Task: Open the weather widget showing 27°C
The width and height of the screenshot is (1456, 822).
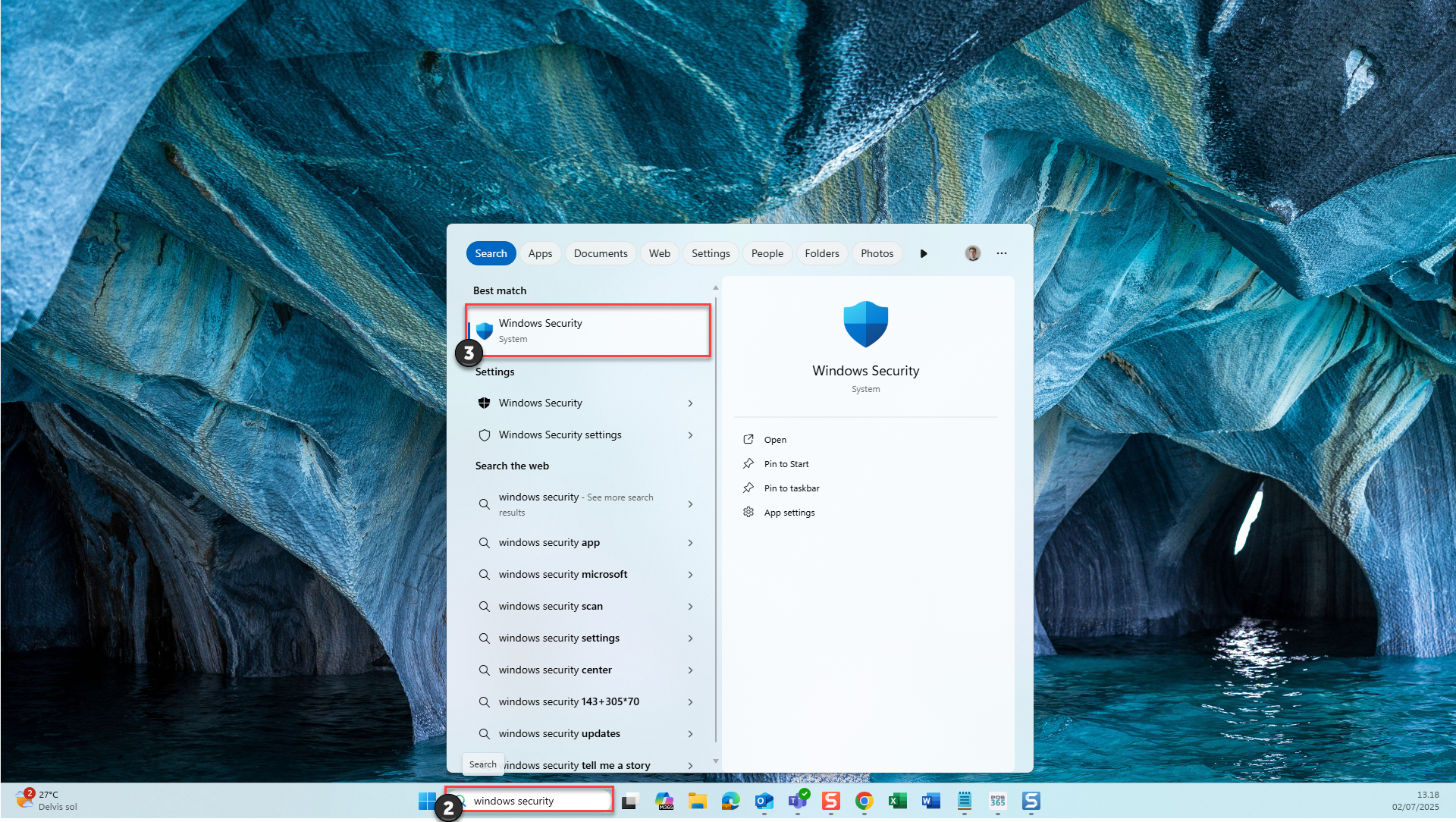Action: (x=47, y=801)
